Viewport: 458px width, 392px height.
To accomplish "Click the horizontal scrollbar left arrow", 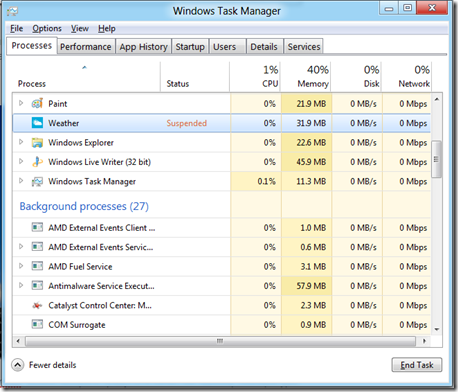I will pos(18,341).
